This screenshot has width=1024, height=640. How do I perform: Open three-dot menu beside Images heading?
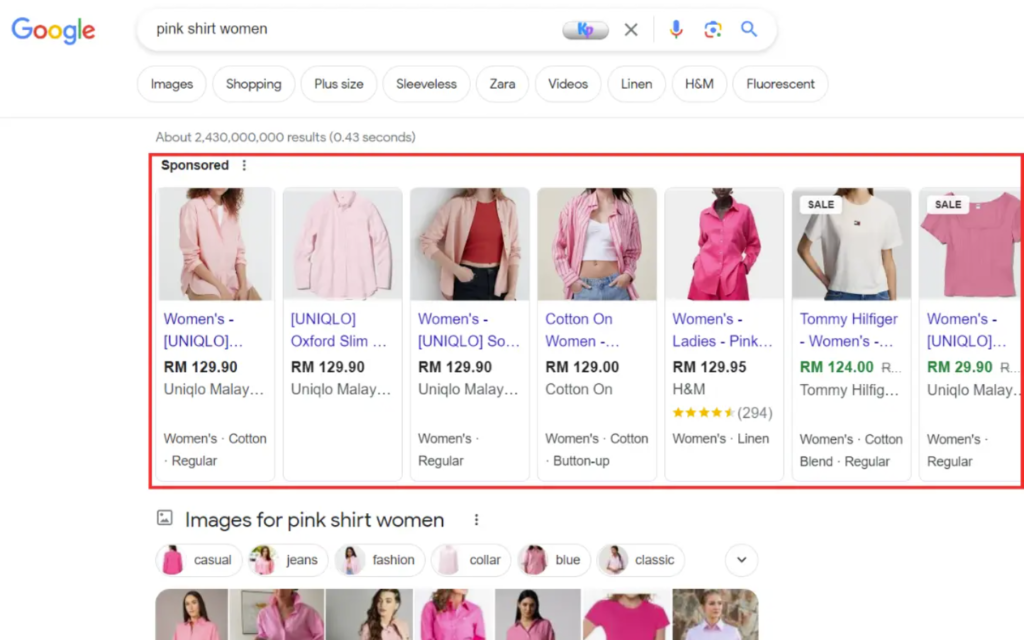(476, 520)
